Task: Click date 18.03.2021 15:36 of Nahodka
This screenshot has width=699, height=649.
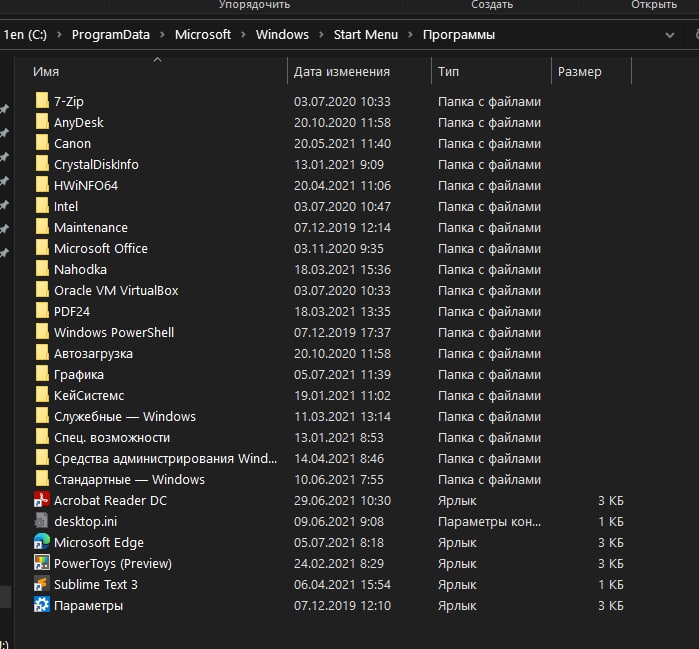Action: [342, 269]
